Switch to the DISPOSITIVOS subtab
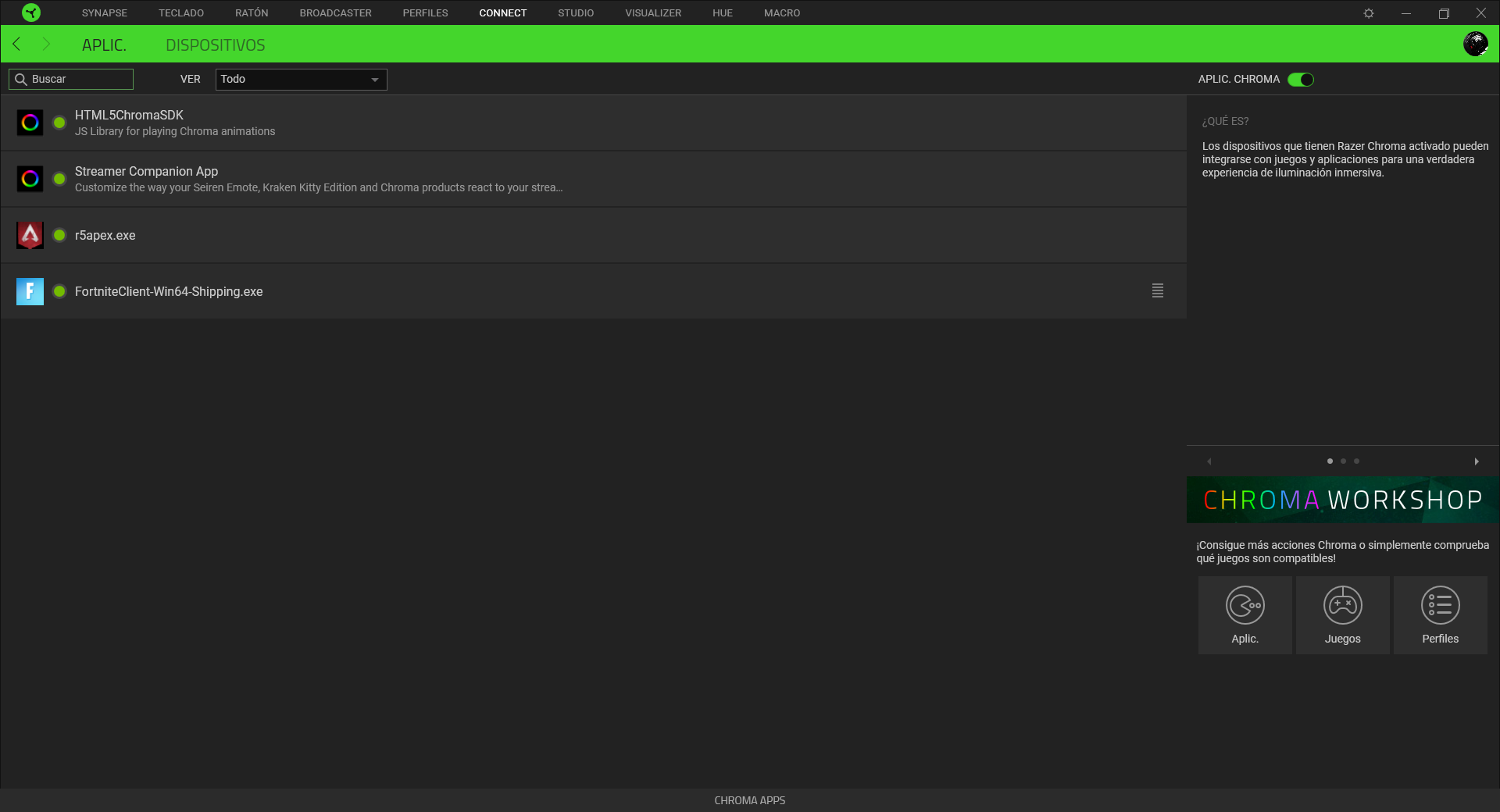The height and width of the screenshot is (812, 1500). (216, 45)
